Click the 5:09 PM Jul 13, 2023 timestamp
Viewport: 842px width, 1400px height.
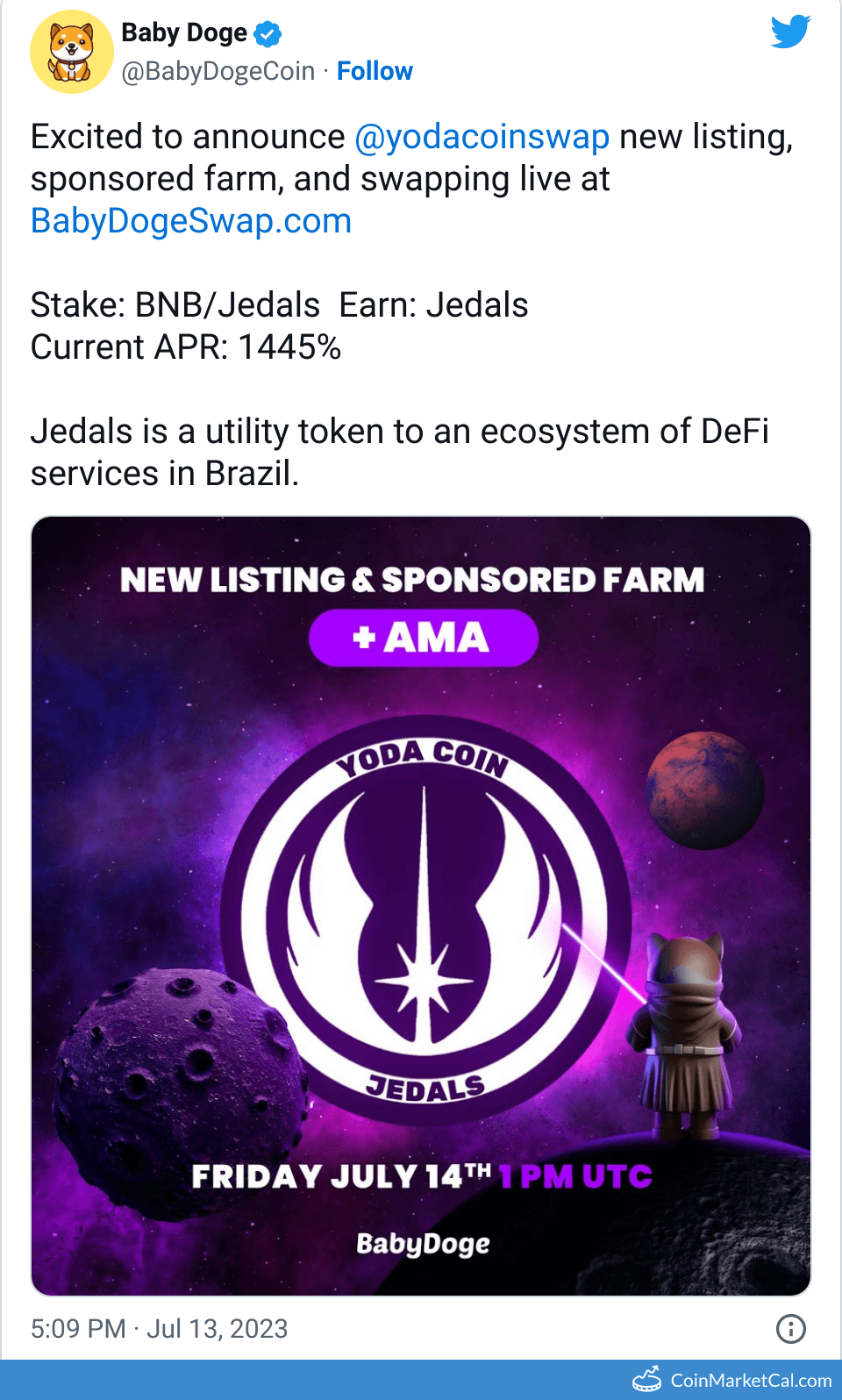[159, 1329]
